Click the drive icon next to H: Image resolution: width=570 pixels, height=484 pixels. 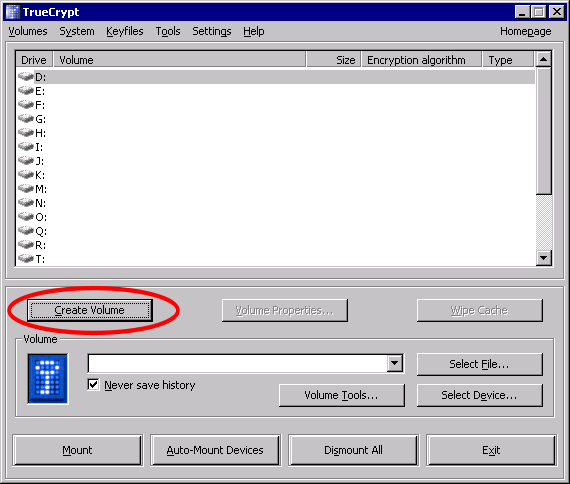pos(26,133)
